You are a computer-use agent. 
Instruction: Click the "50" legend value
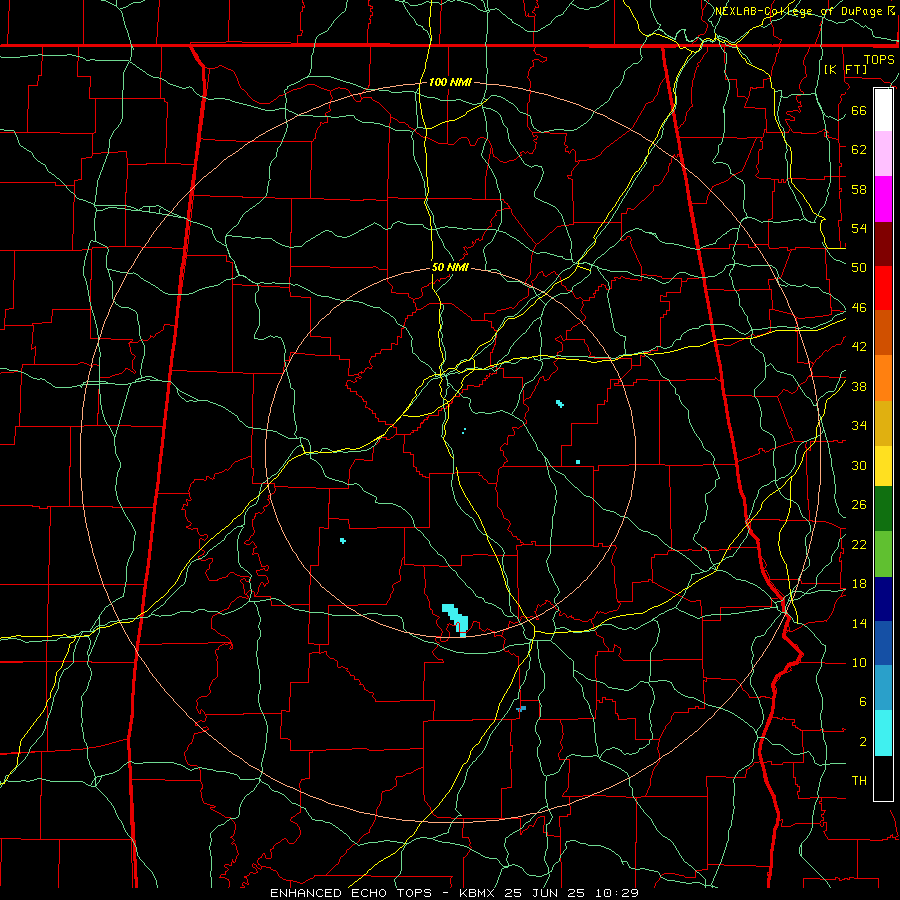[x=859, y=267]
